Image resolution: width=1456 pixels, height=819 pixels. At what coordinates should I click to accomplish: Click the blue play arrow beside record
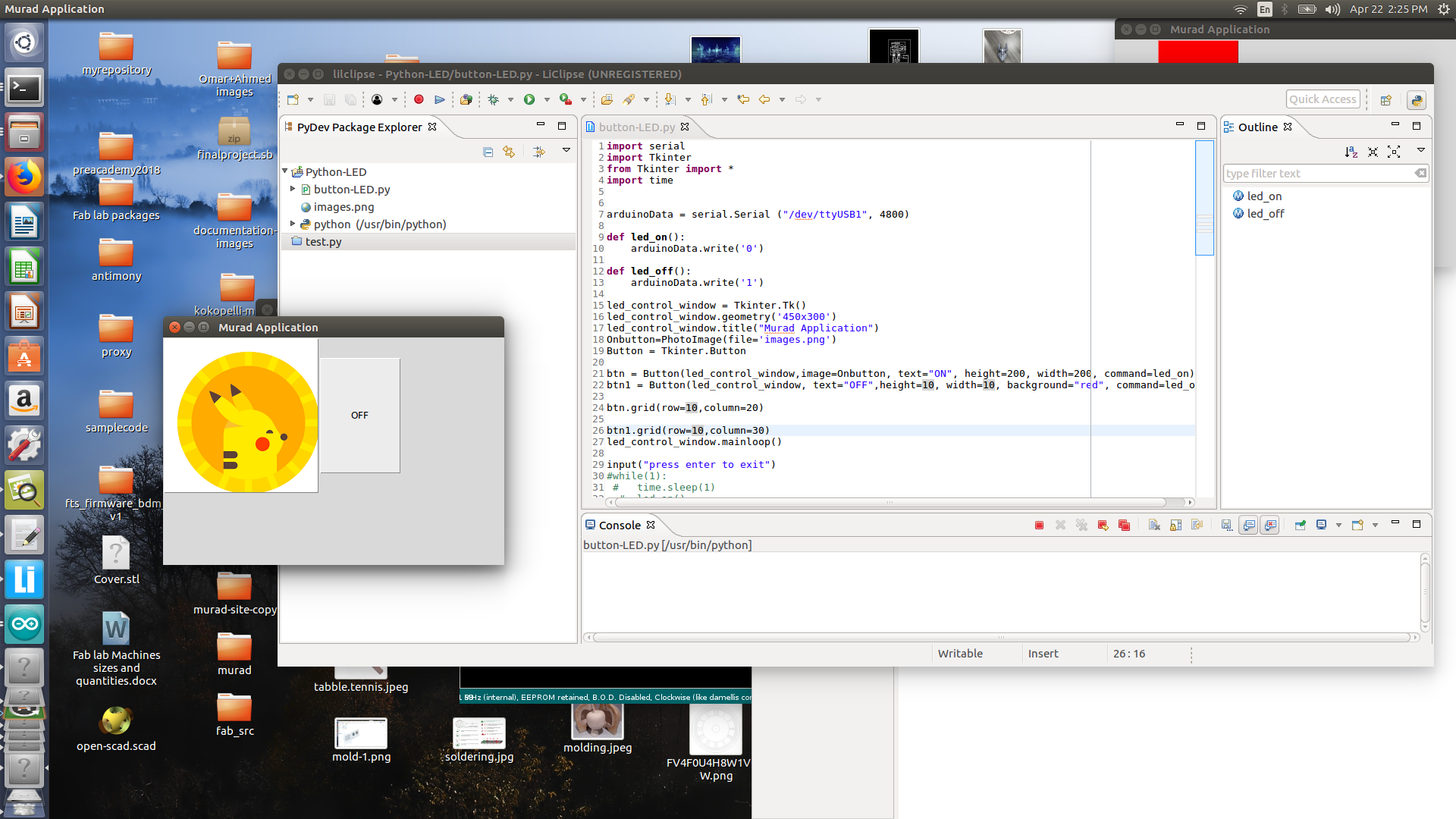[440, 99]
